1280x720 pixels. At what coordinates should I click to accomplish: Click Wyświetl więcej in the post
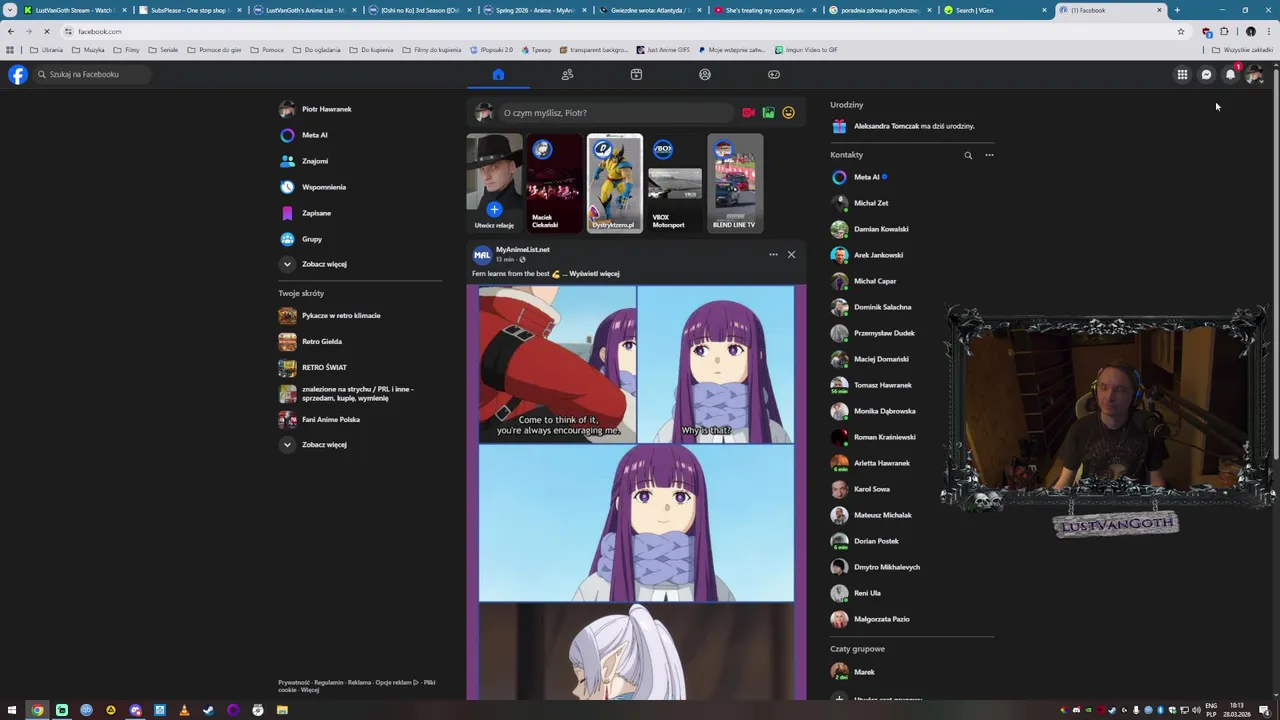coord(594,273)
